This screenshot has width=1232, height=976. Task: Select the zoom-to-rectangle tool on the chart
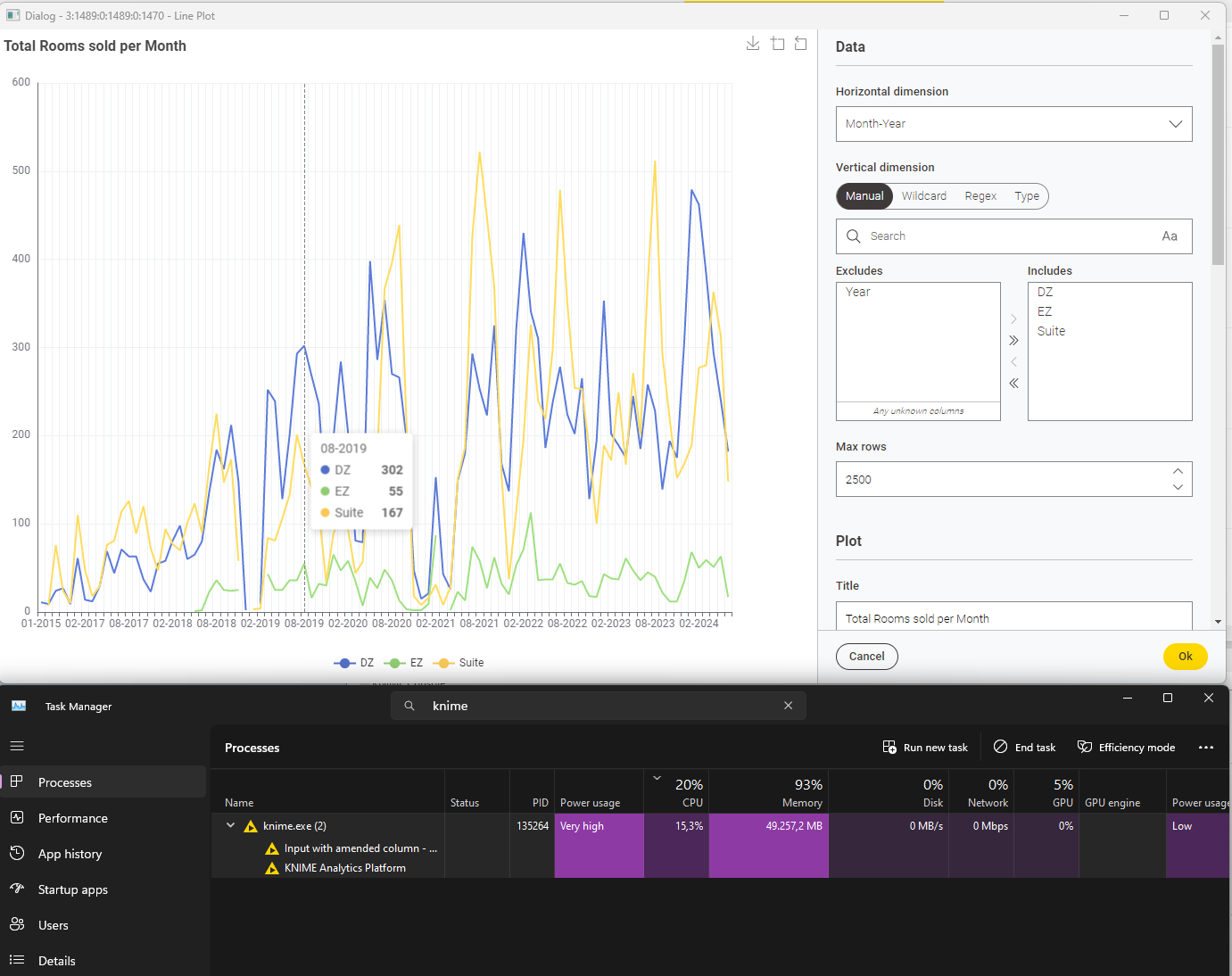coord(777,43)
